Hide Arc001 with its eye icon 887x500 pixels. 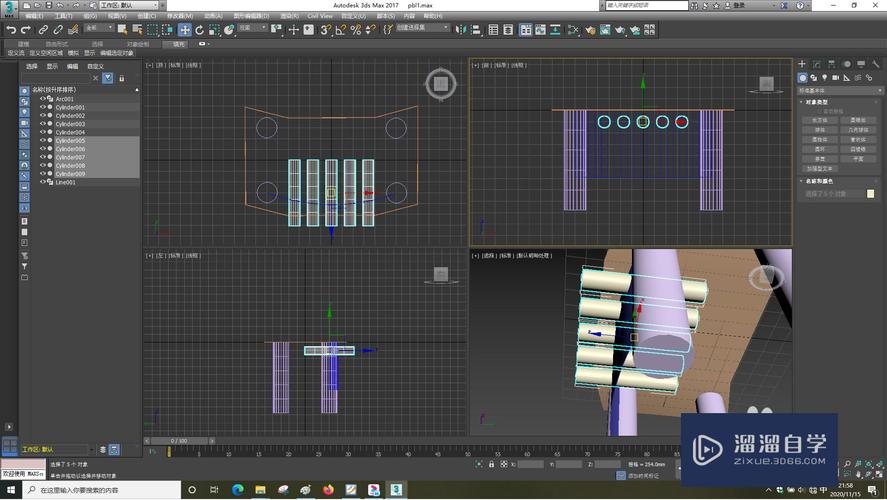(42, 98)
